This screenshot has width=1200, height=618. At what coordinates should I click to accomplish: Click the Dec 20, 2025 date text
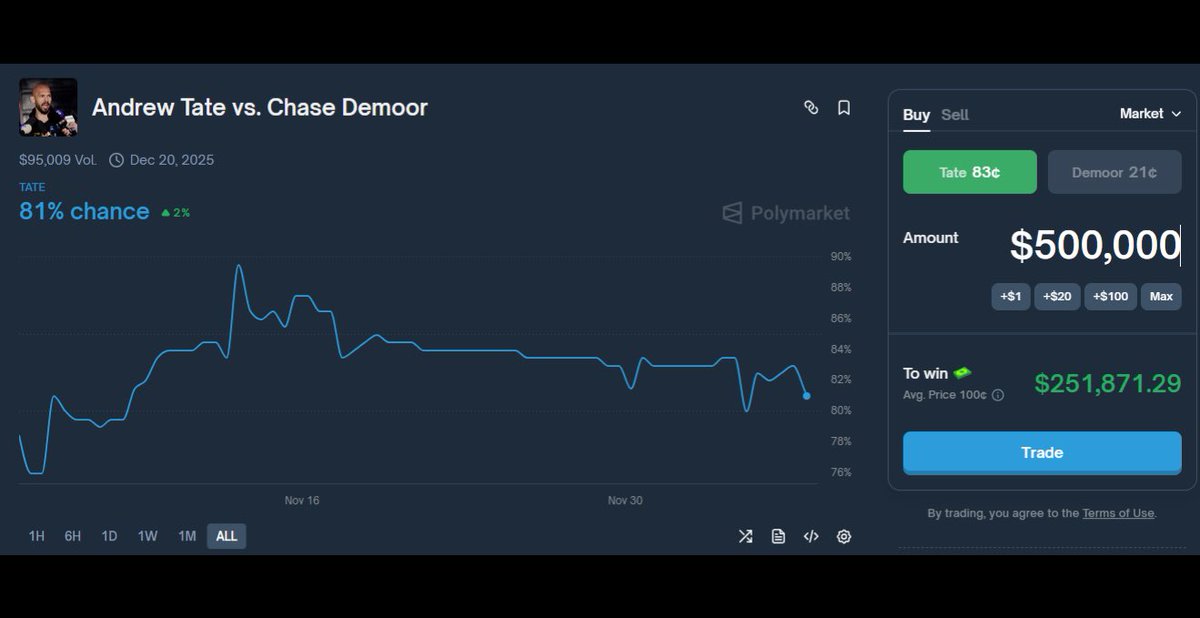tap(172, 160)
